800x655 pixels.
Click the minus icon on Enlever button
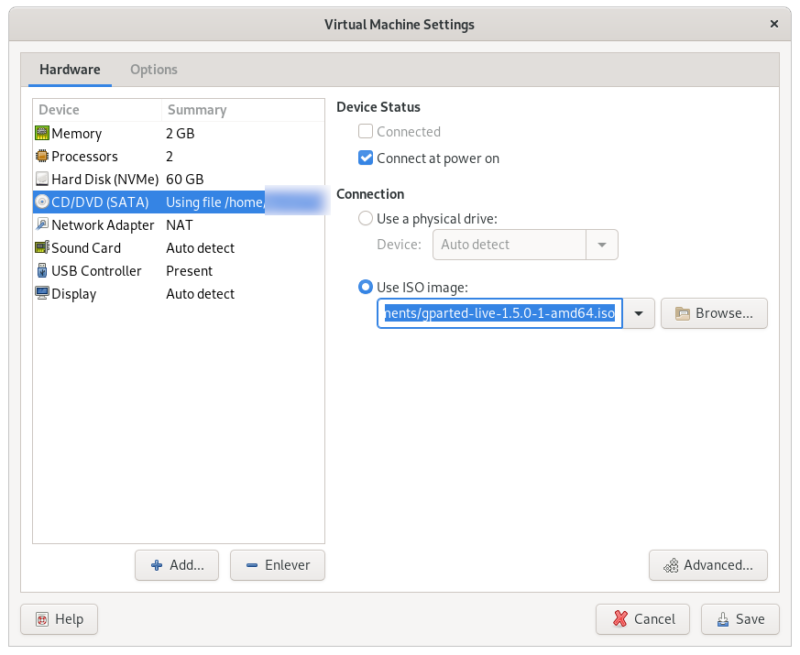click(252, 565)
